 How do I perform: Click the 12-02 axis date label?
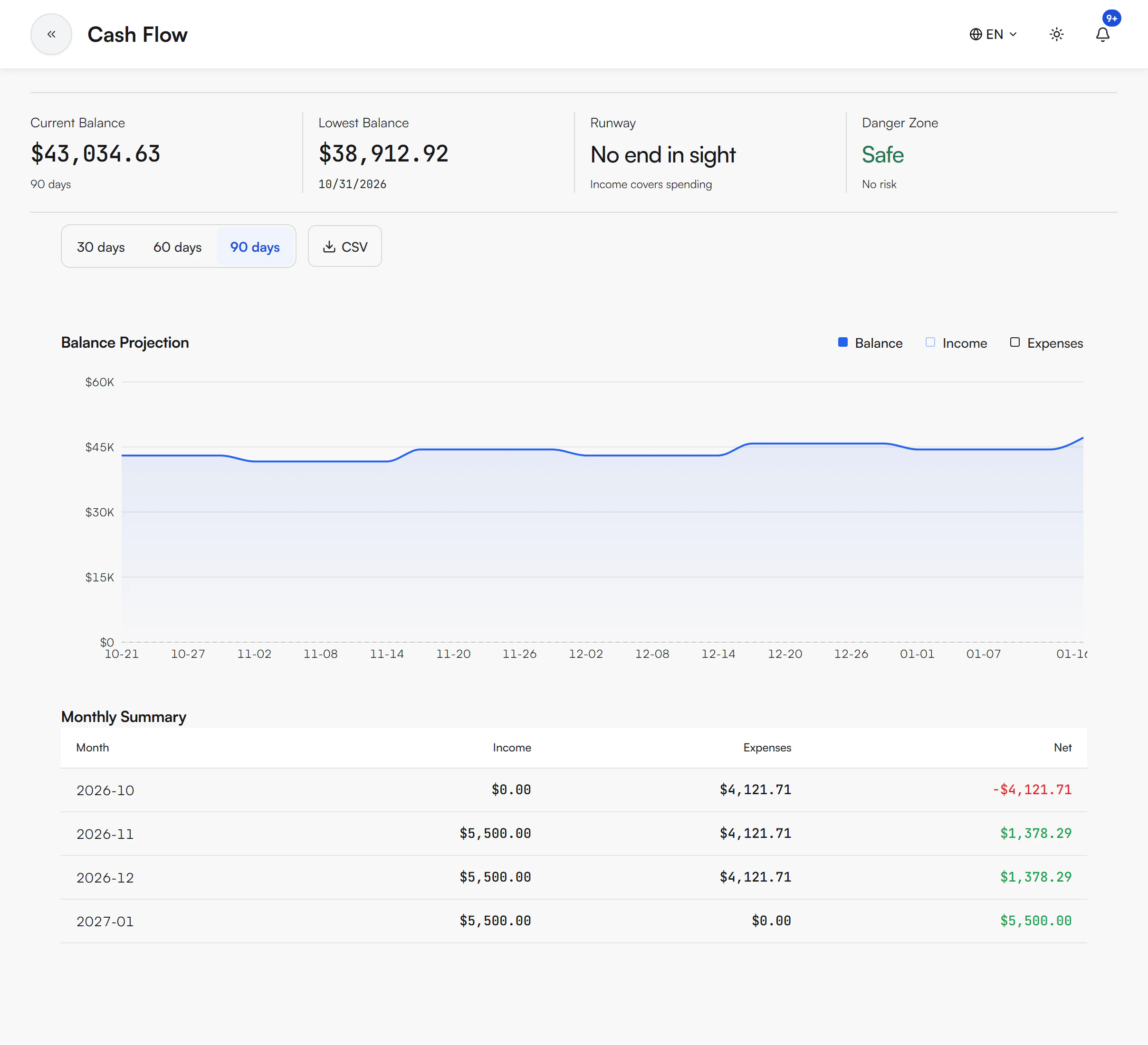click(585, 654)
